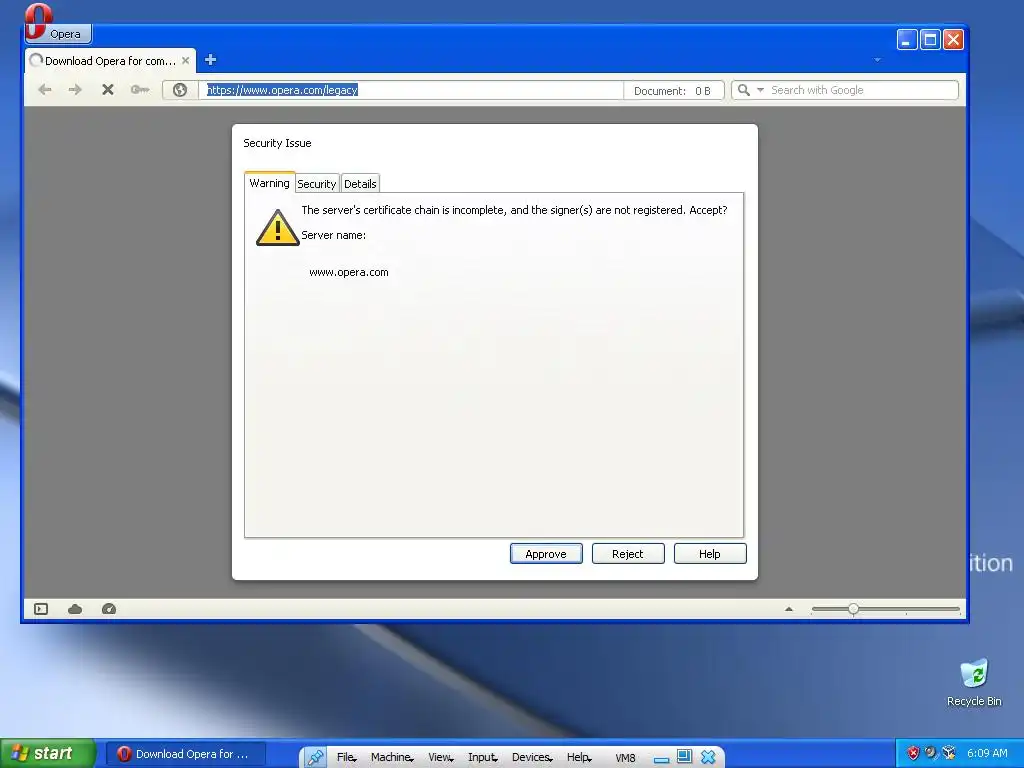Close the Download Opera tab

click(x=185, y=60)
